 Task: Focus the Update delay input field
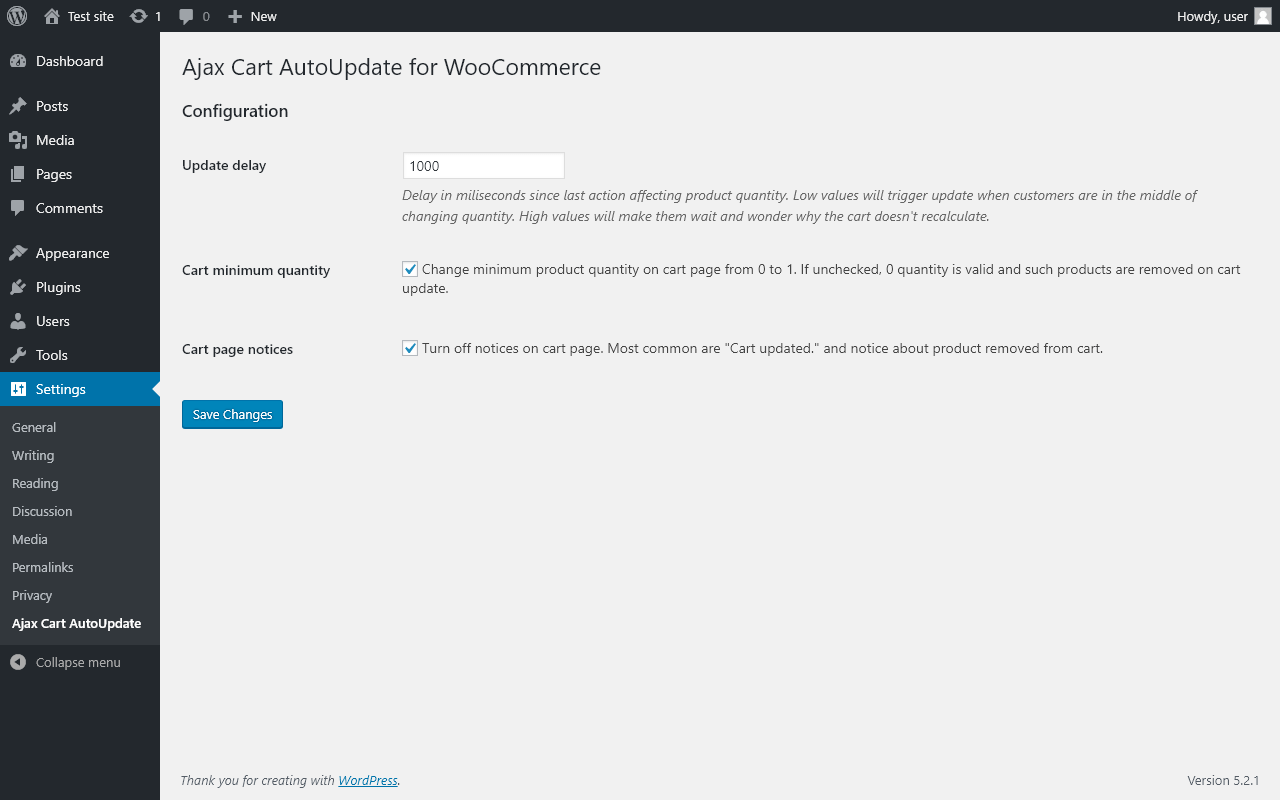[x=484, y=166]
